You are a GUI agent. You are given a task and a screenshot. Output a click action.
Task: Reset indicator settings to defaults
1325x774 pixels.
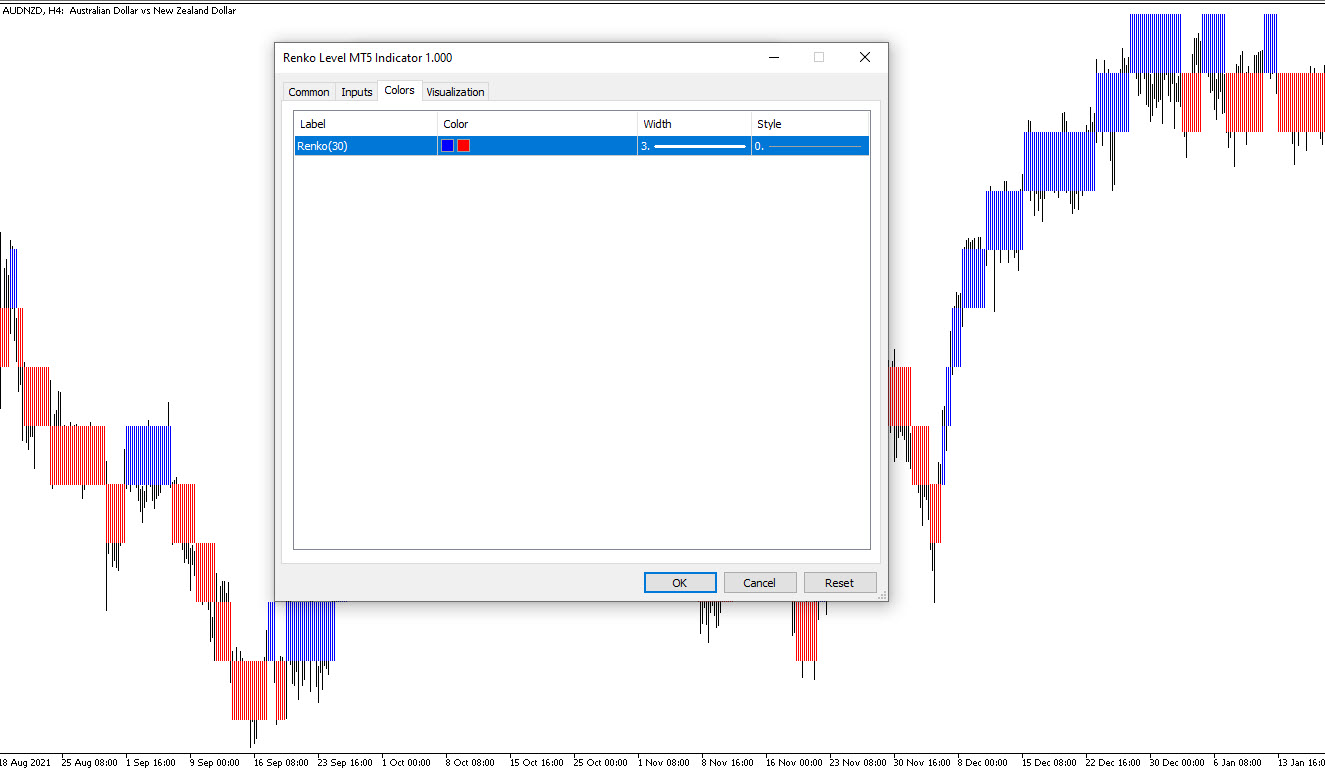tap(839, 583)
